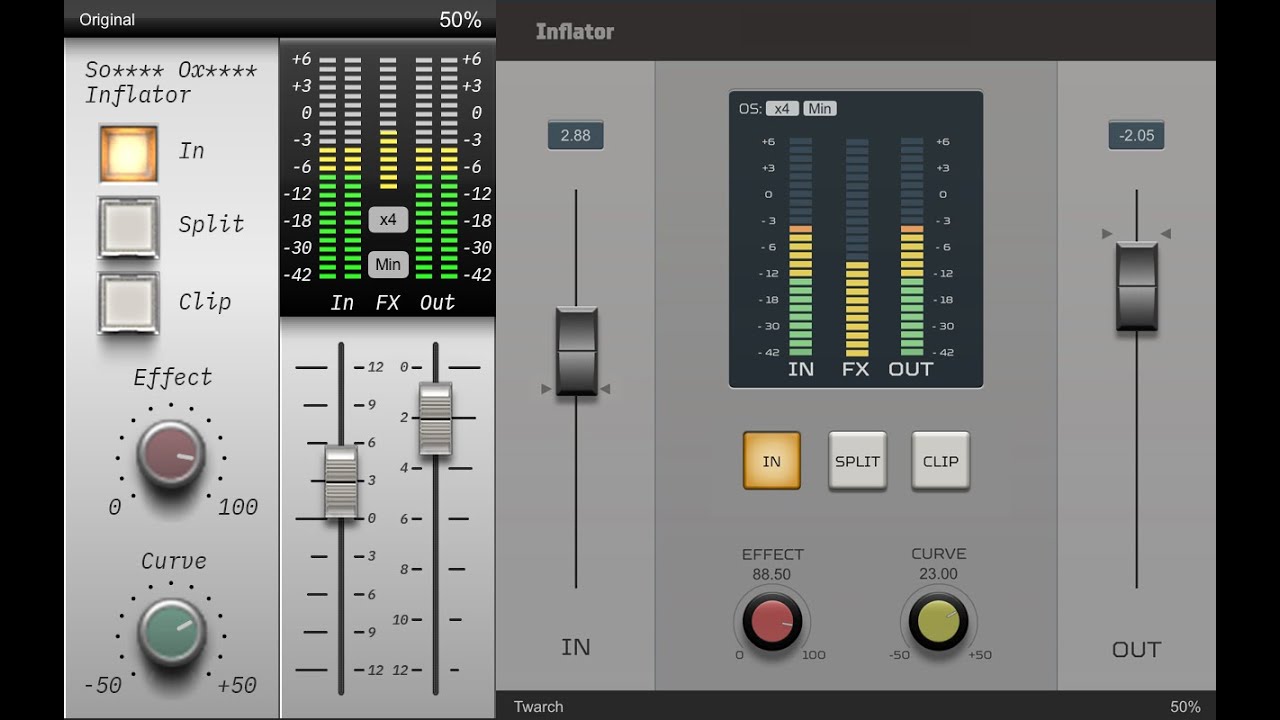Click the large IN label under Twarch input fader
Image resolution: width=1280 pixels, height=720 pixels.
pos(576,647)
